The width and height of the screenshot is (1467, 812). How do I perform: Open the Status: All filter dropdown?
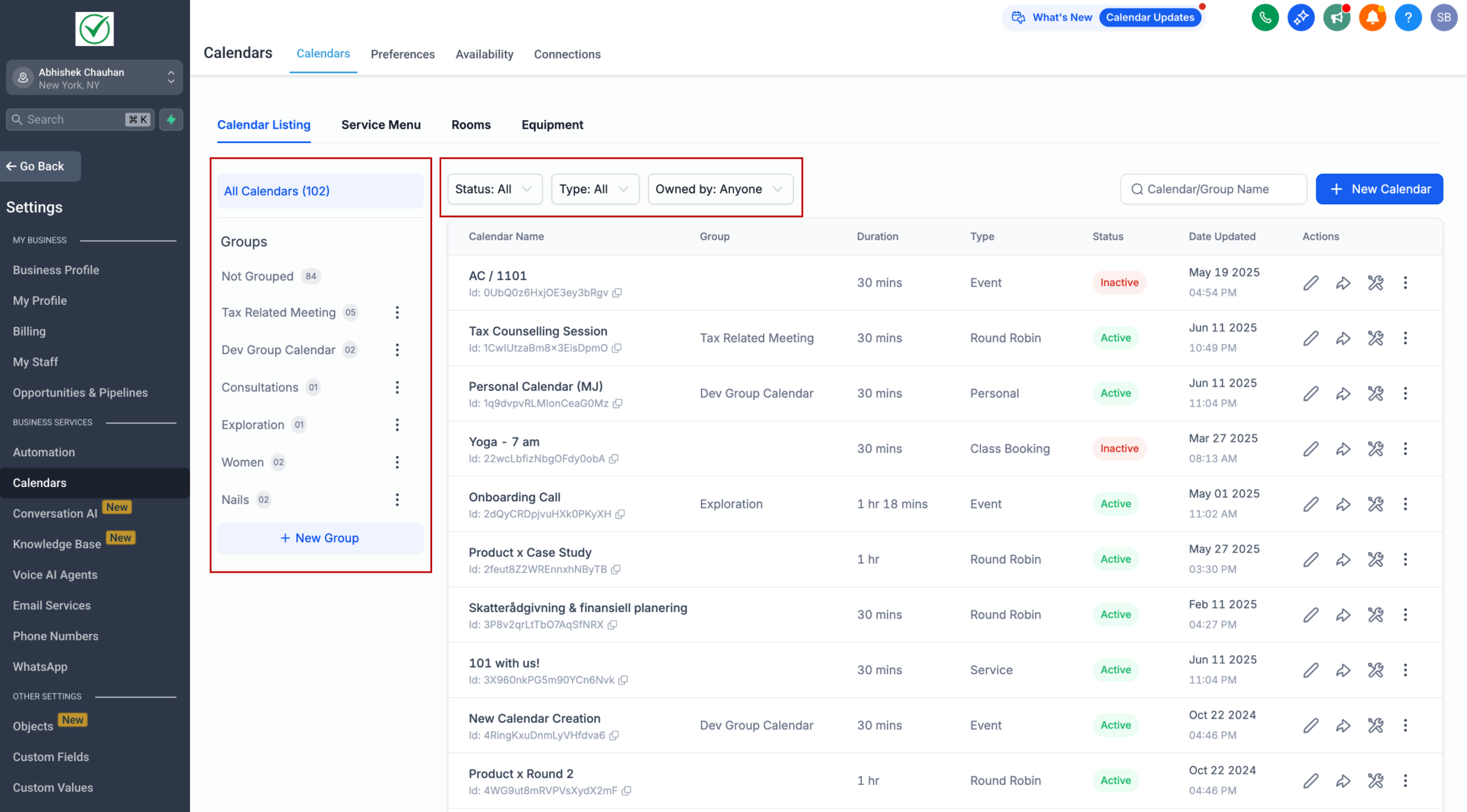coord(494,189)
